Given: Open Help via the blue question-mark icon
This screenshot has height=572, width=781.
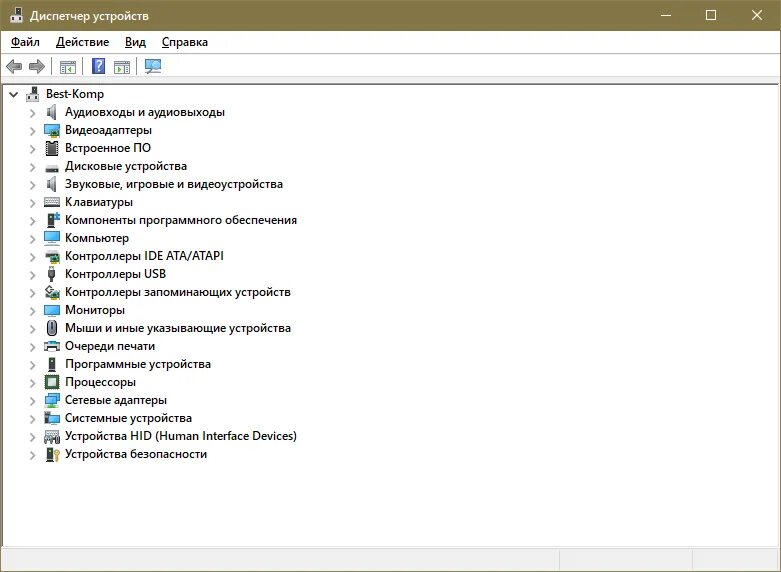Looking at the screenshot, I should click(x=99, y=66).
